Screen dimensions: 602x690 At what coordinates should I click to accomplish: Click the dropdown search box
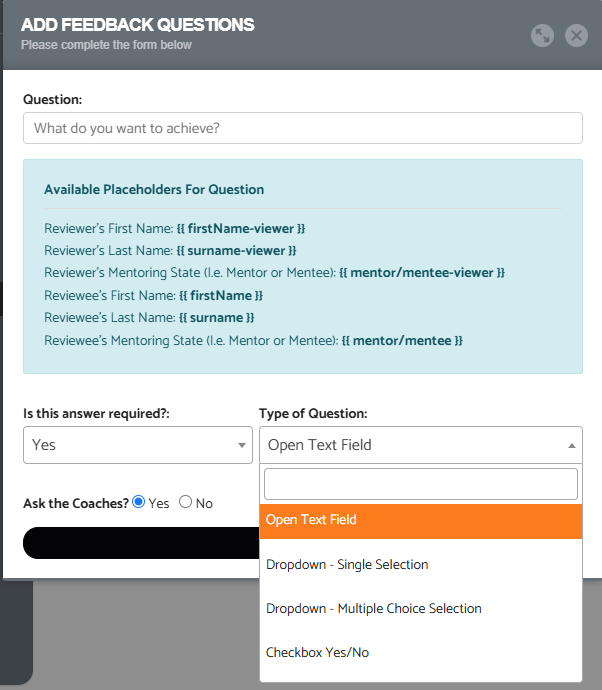(421, 484)
